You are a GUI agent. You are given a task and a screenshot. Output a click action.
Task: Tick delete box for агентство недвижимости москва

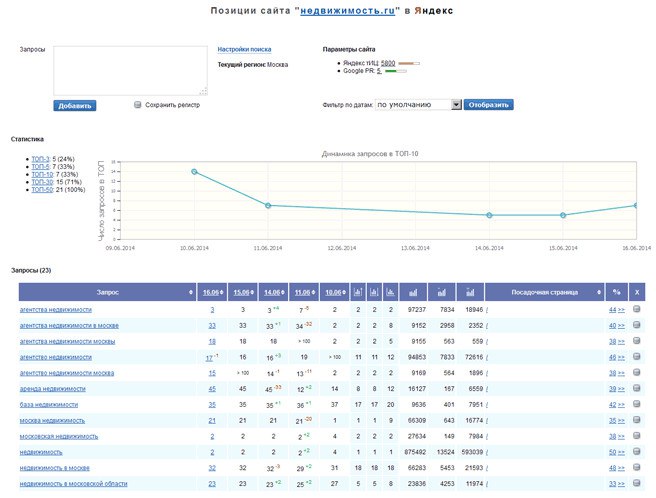[636, 372]
